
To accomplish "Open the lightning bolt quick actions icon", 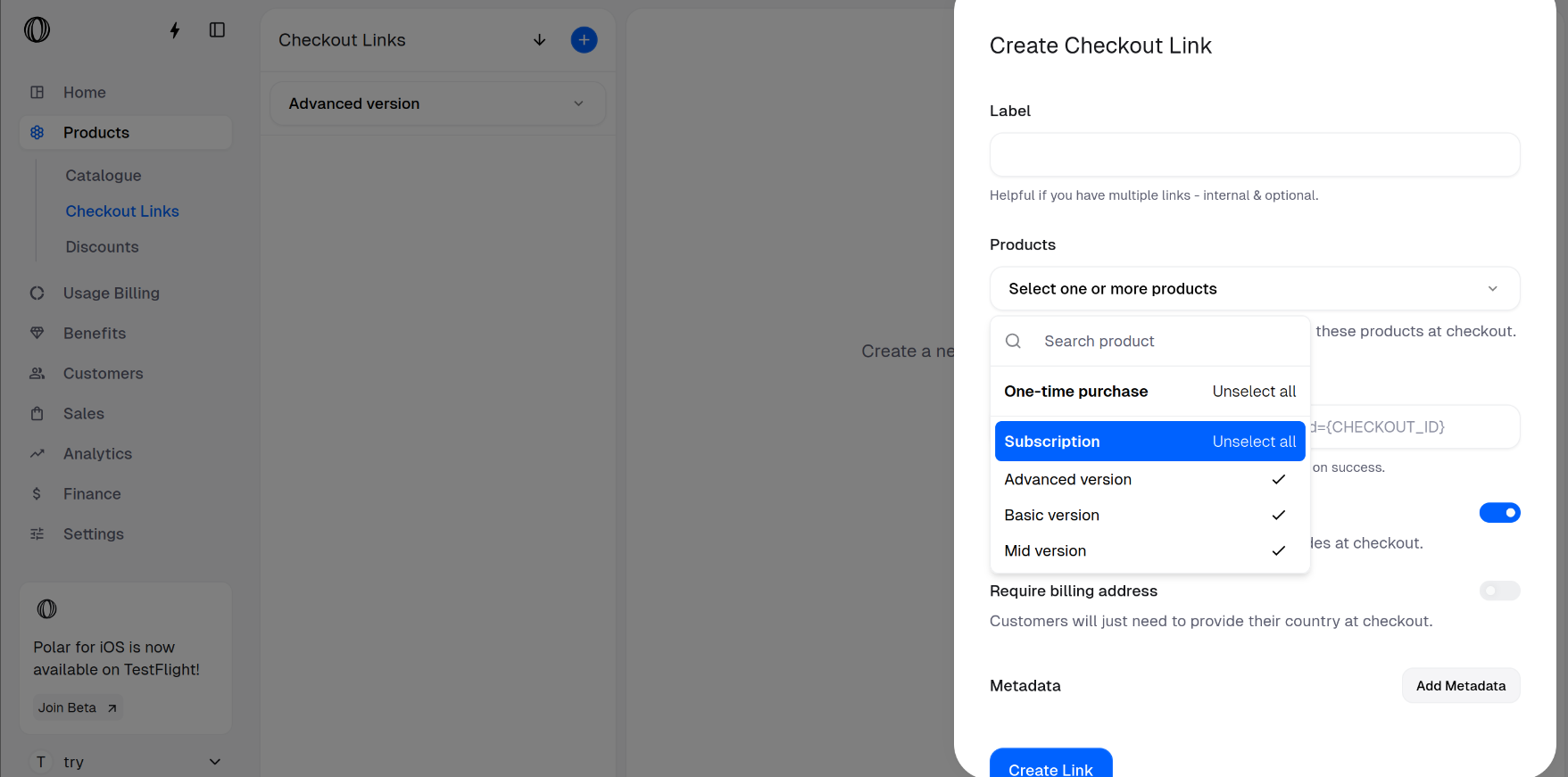I will (175, 30).
